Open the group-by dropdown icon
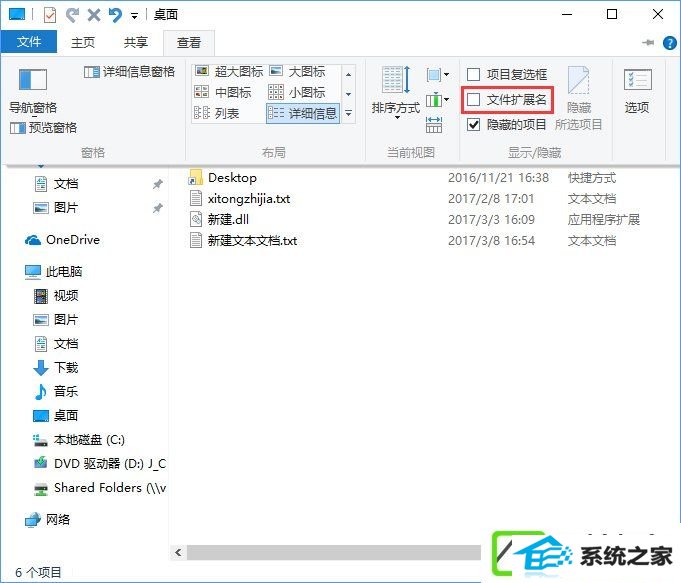The image size is (681, 583). 437,75
